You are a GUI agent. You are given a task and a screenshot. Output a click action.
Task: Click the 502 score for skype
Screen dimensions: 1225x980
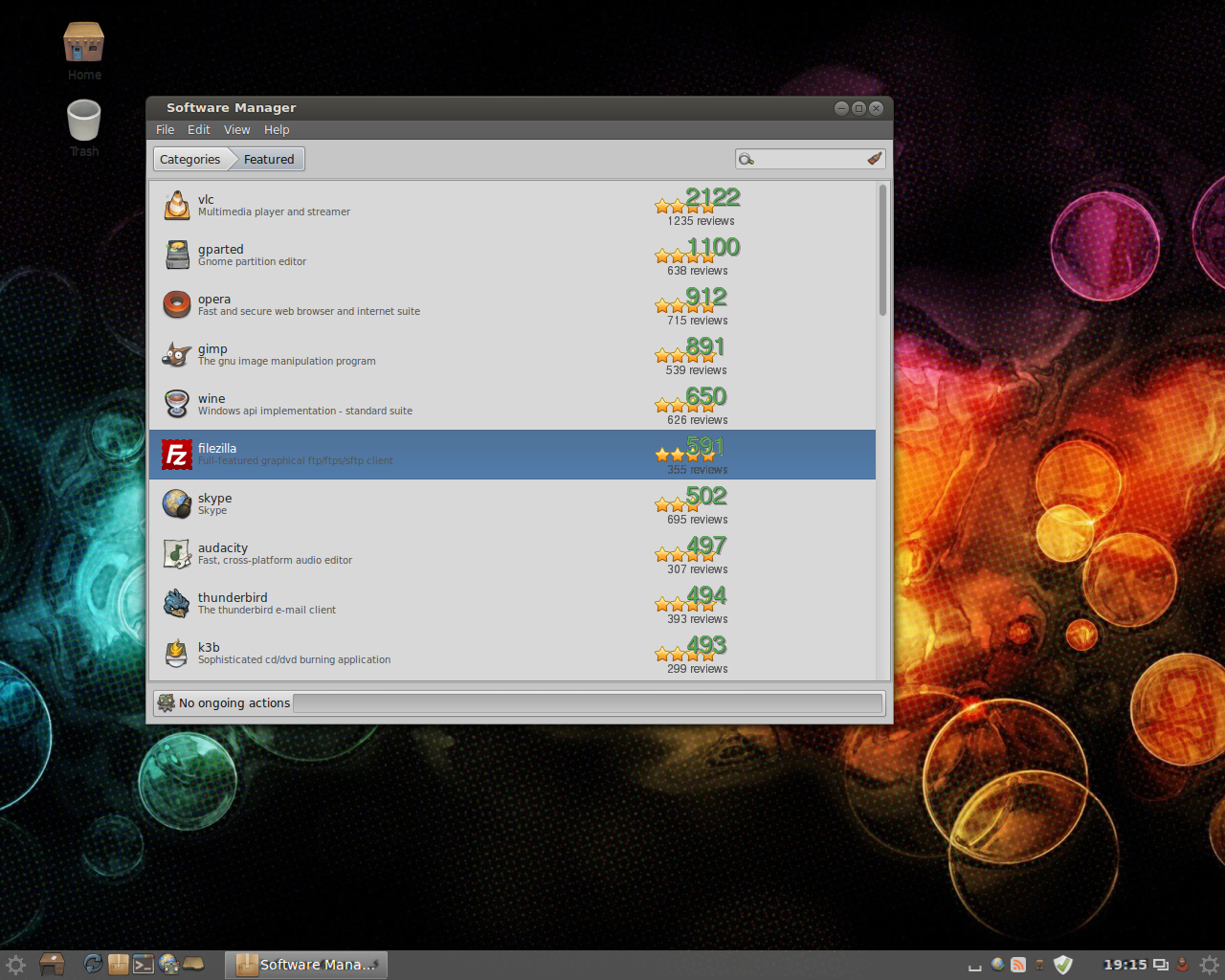[706, 496]
